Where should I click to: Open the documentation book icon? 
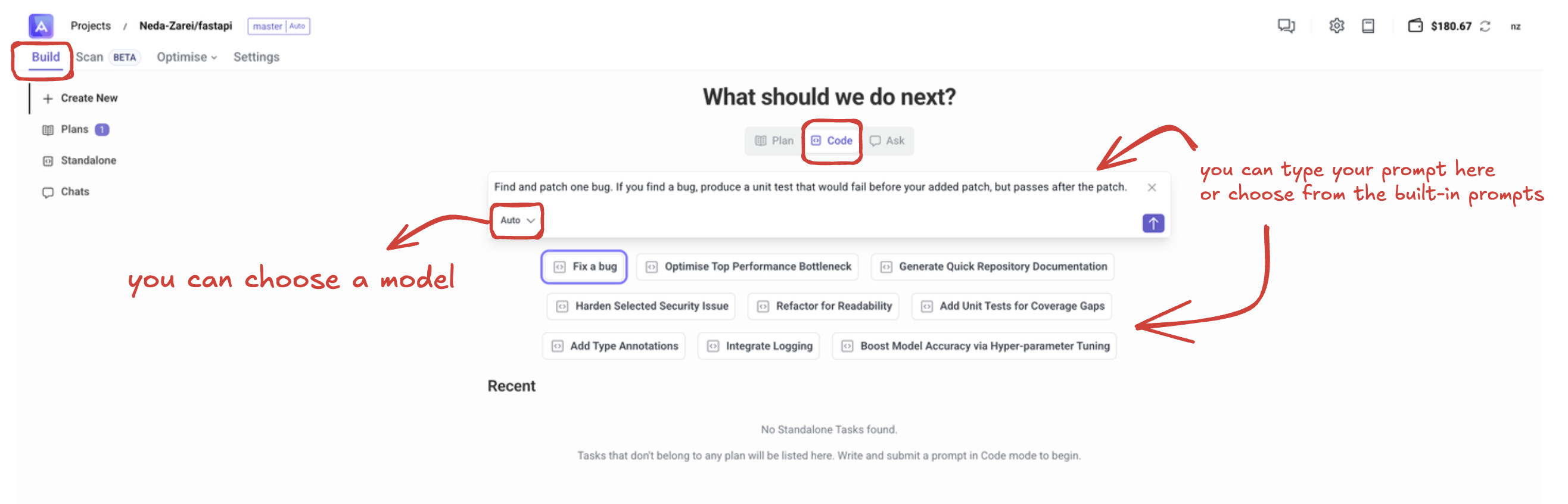[x=1368, y=26]
